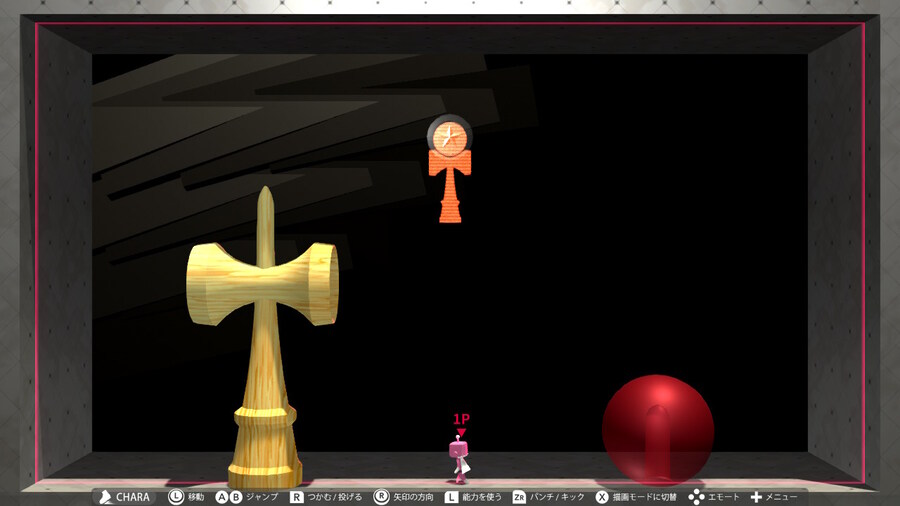Screen dimensions: 900x506
Task: Click the big red ball
Action: [657, 429]
